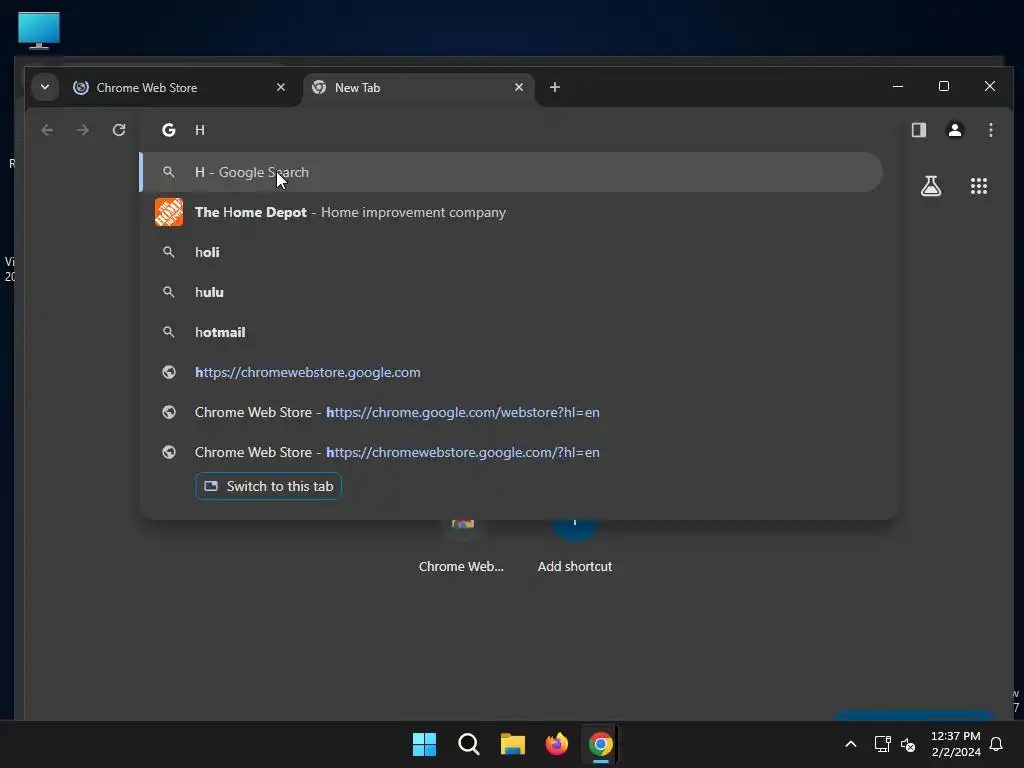Click The Home Depot logo icon
Viewport: 1024px width, 768px height.
168,212
